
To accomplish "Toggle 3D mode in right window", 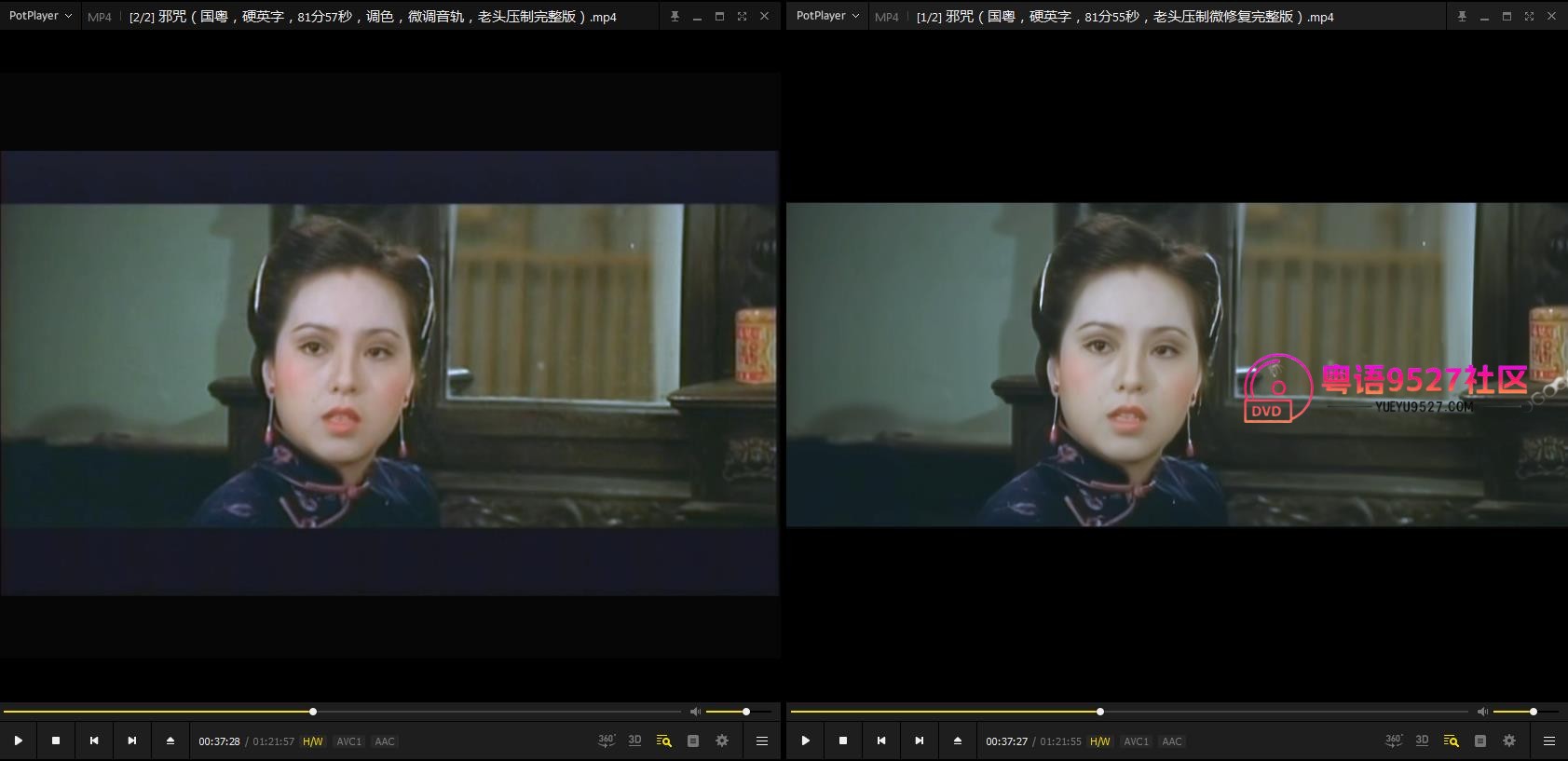I will click(x=1422, y=741).
